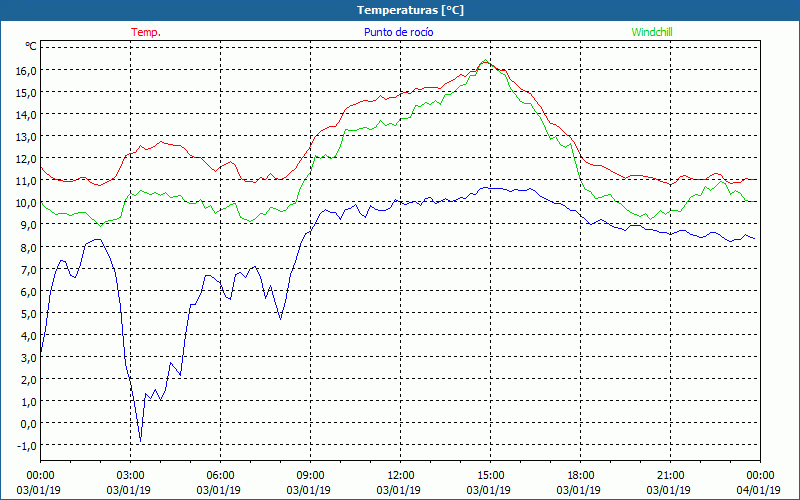This screenshot has width=800, height=500.
Task: Click the '13,0' y-axis value
Action: [26, 136]
